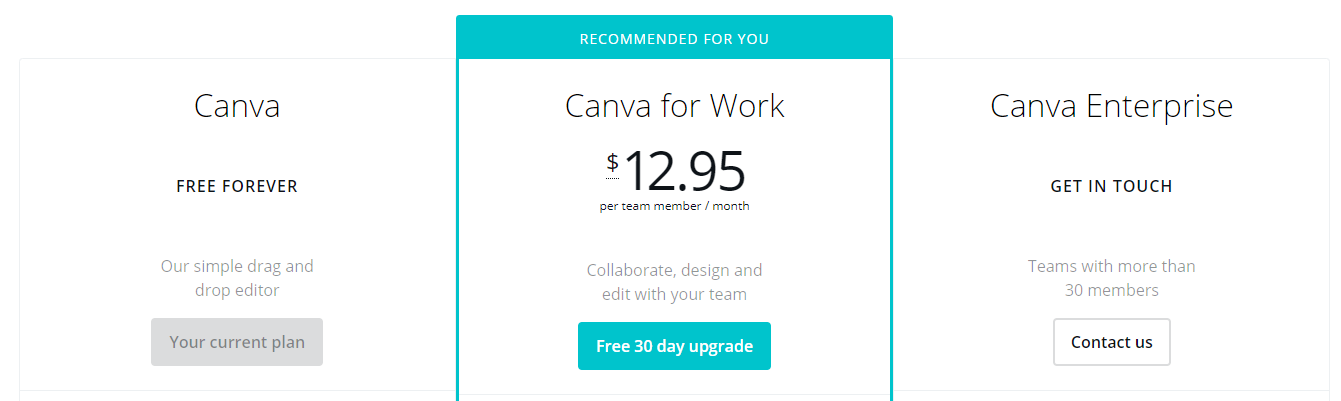Click the 12.95 price figure
1341x401 pixels.
pos(684,171)
